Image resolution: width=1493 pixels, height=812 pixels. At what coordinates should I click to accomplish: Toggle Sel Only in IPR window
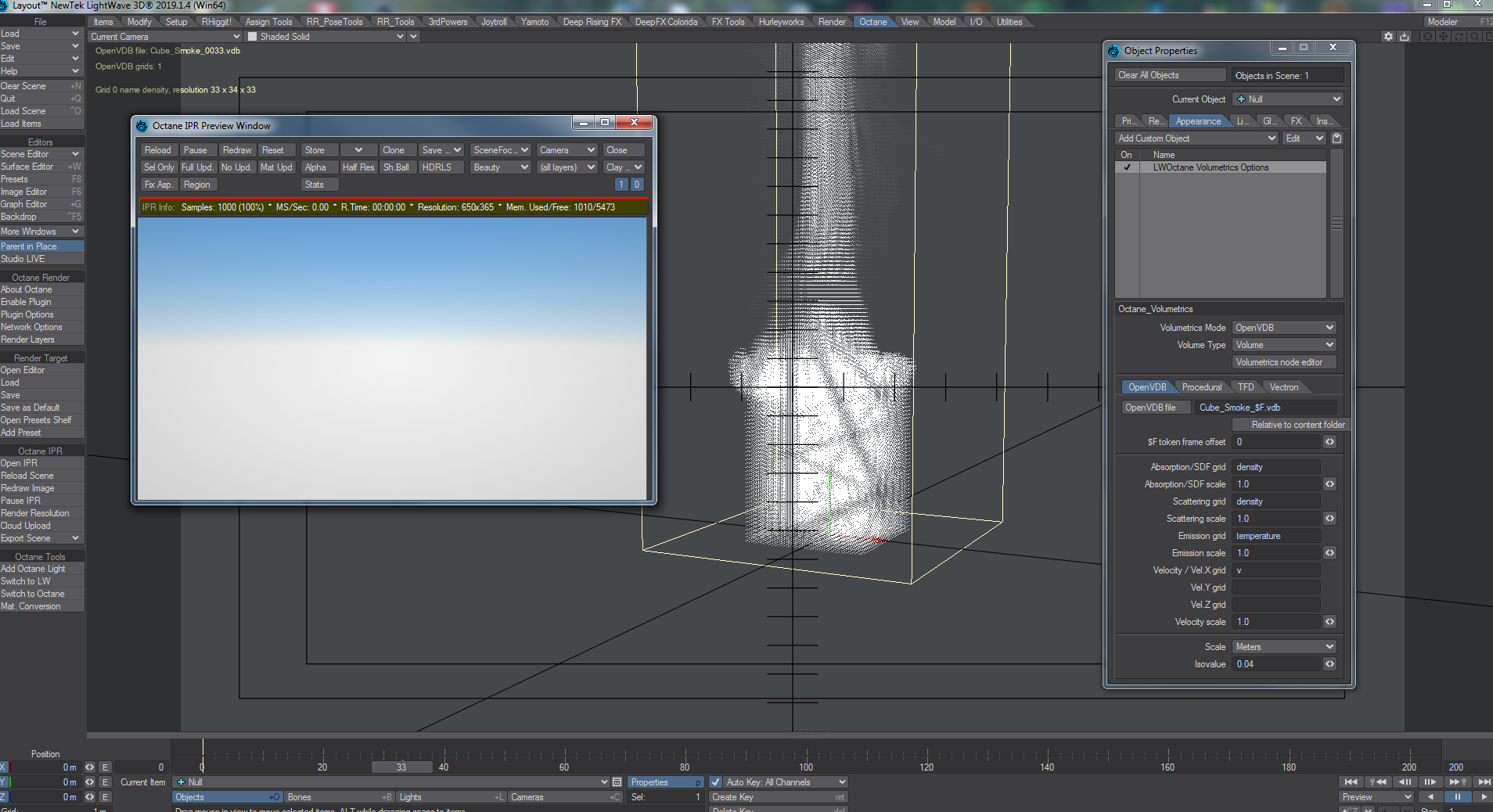[159, 167]
